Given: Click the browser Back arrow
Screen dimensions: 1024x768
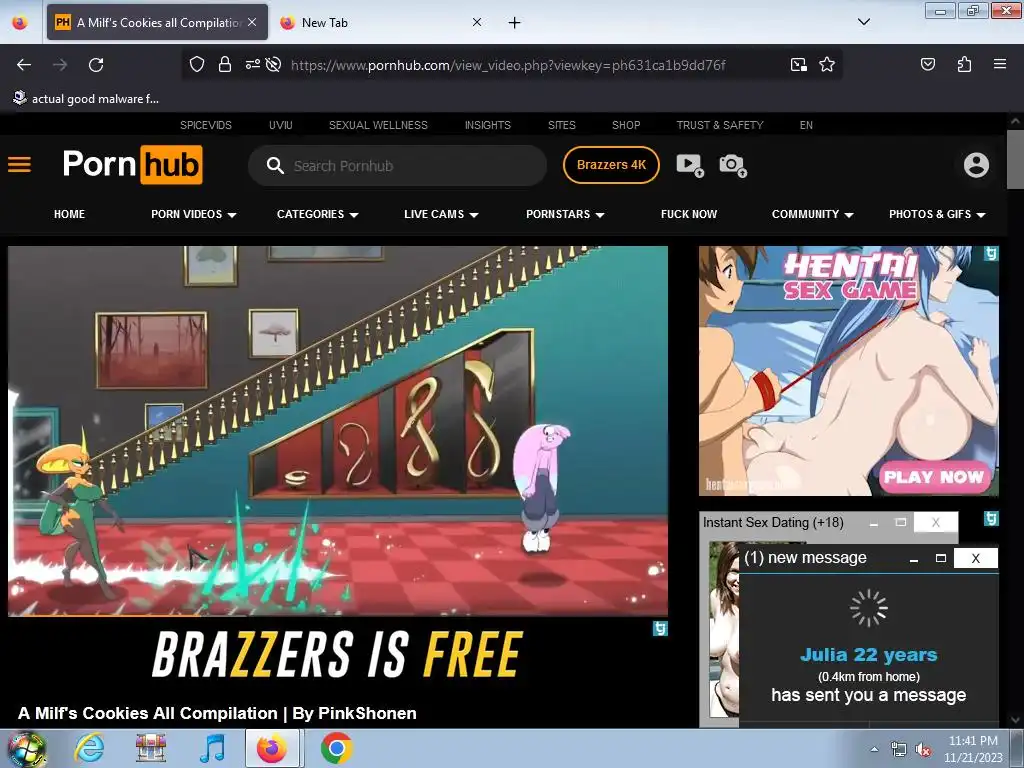Looking at the screenshot, I should (24, 65).
